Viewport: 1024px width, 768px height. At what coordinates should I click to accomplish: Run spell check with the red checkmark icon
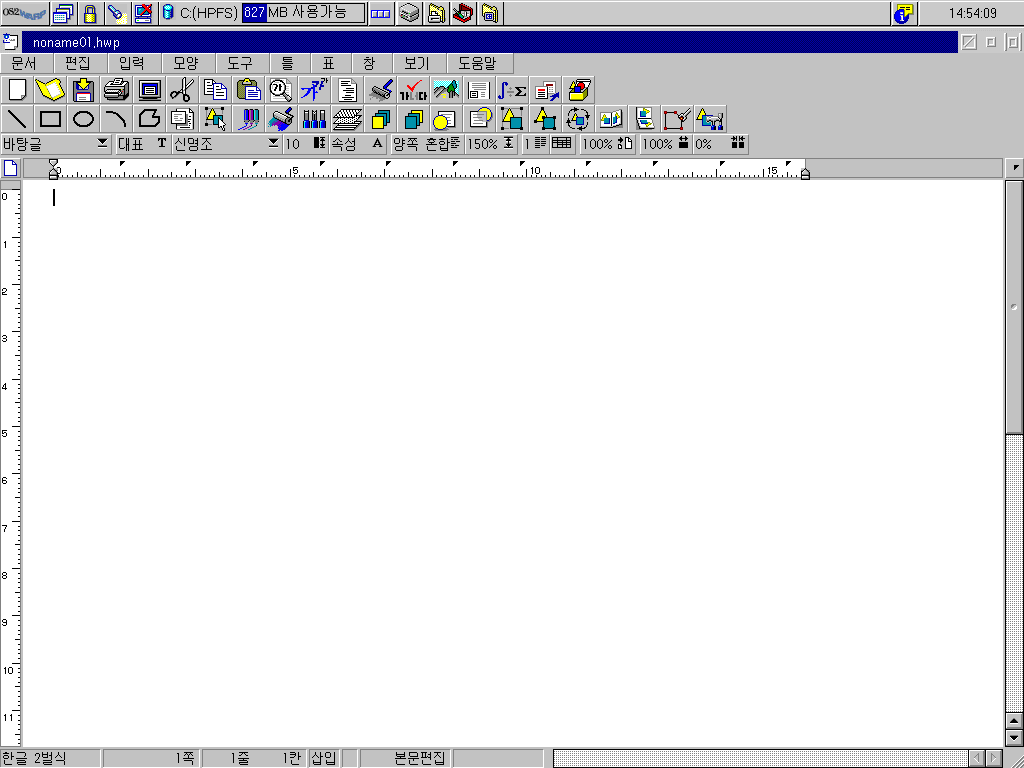click(x=413, y=90)
